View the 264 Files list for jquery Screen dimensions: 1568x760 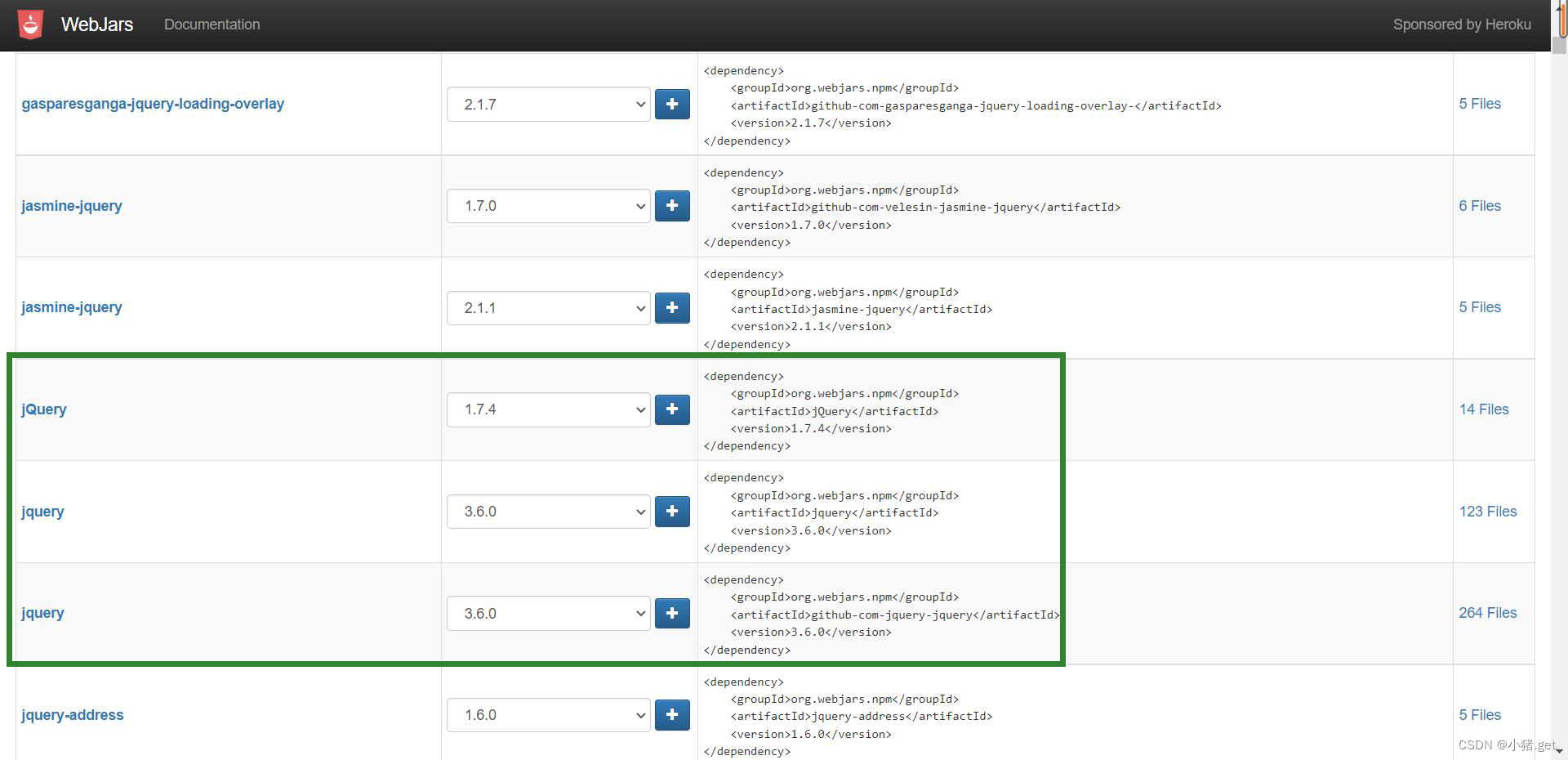1487,613
